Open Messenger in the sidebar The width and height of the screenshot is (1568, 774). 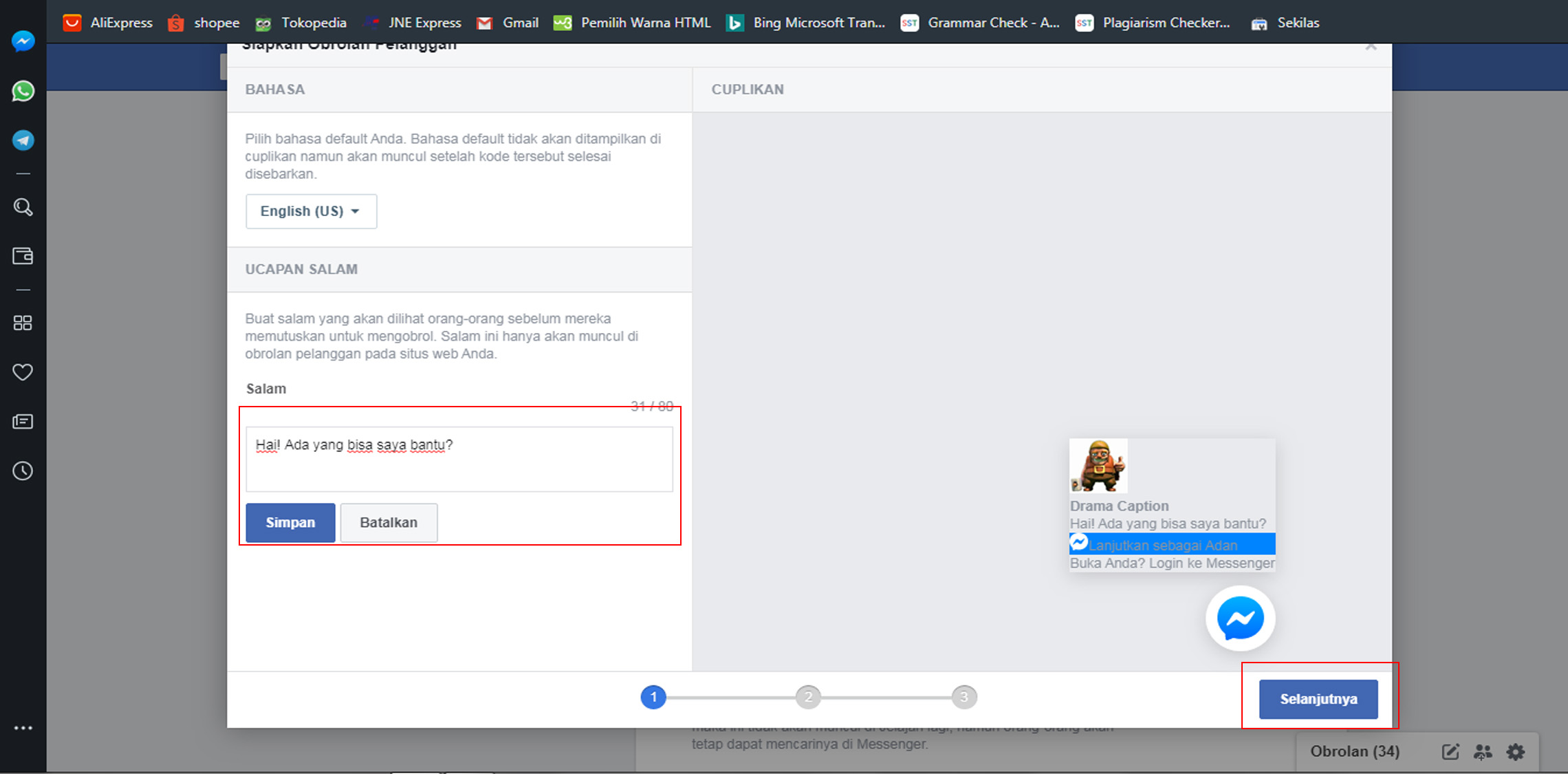(23, 41)
